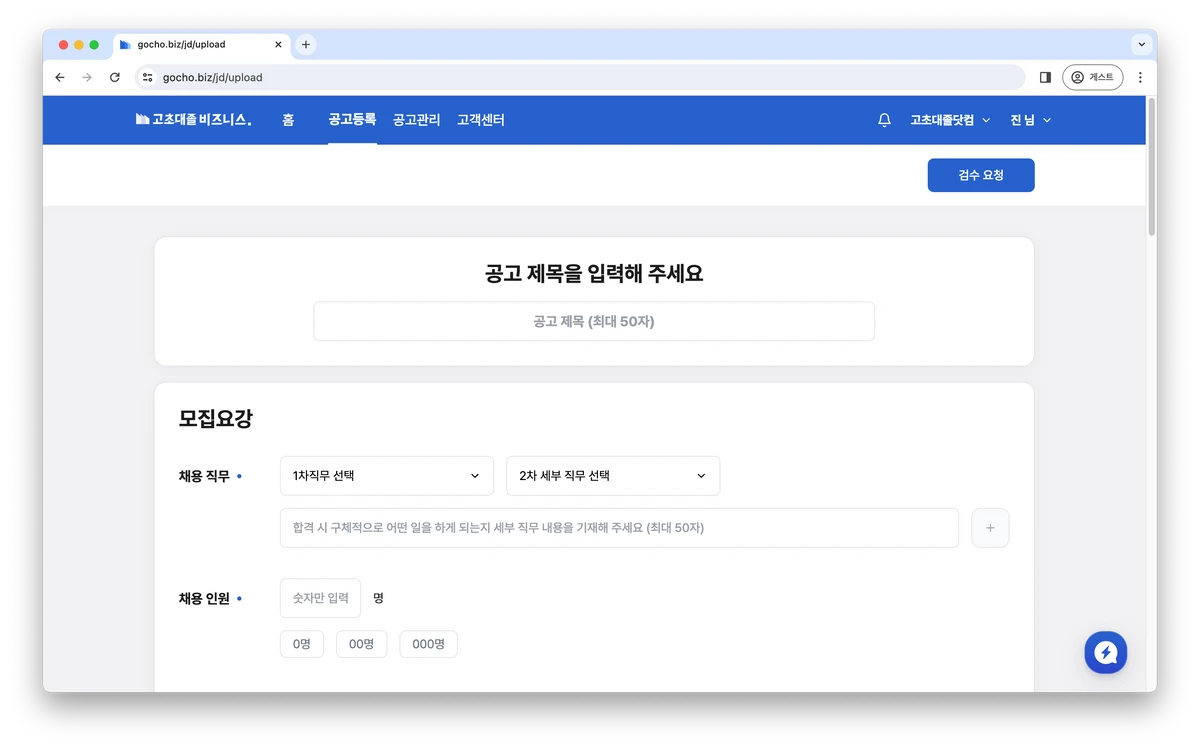
Task: Reload the page with the refresh icon
Action: point(115,77)
